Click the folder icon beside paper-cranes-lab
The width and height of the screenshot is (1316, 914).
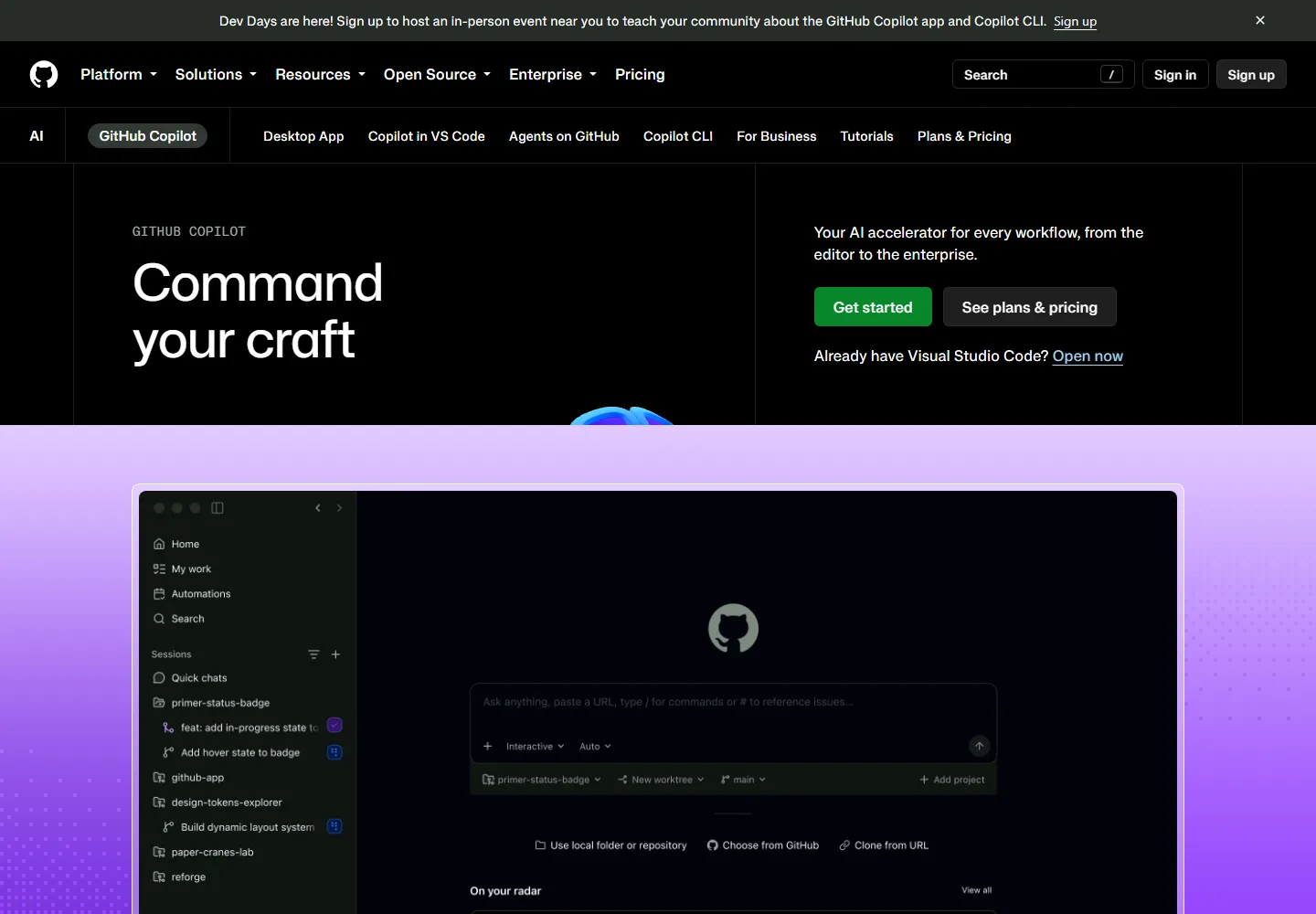159,852
